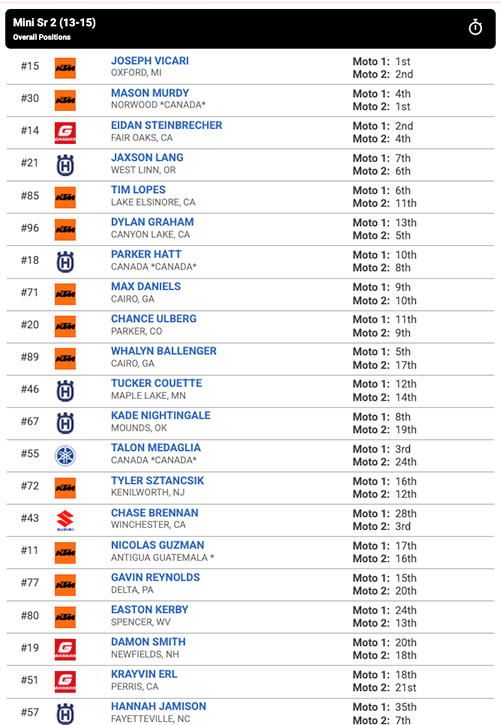Click Husqvarna logo beside Parker Hatt

65,262
